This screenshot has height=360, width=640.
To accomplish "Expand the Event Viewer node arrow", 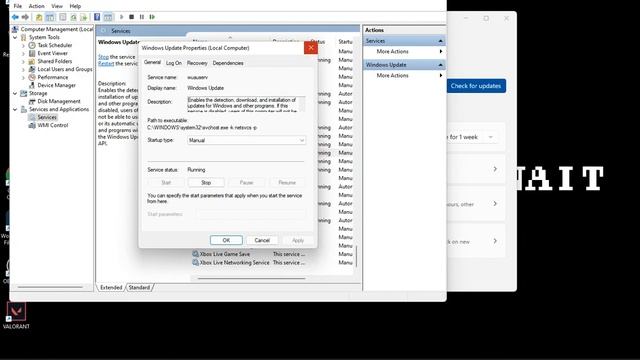I will 24,53.
